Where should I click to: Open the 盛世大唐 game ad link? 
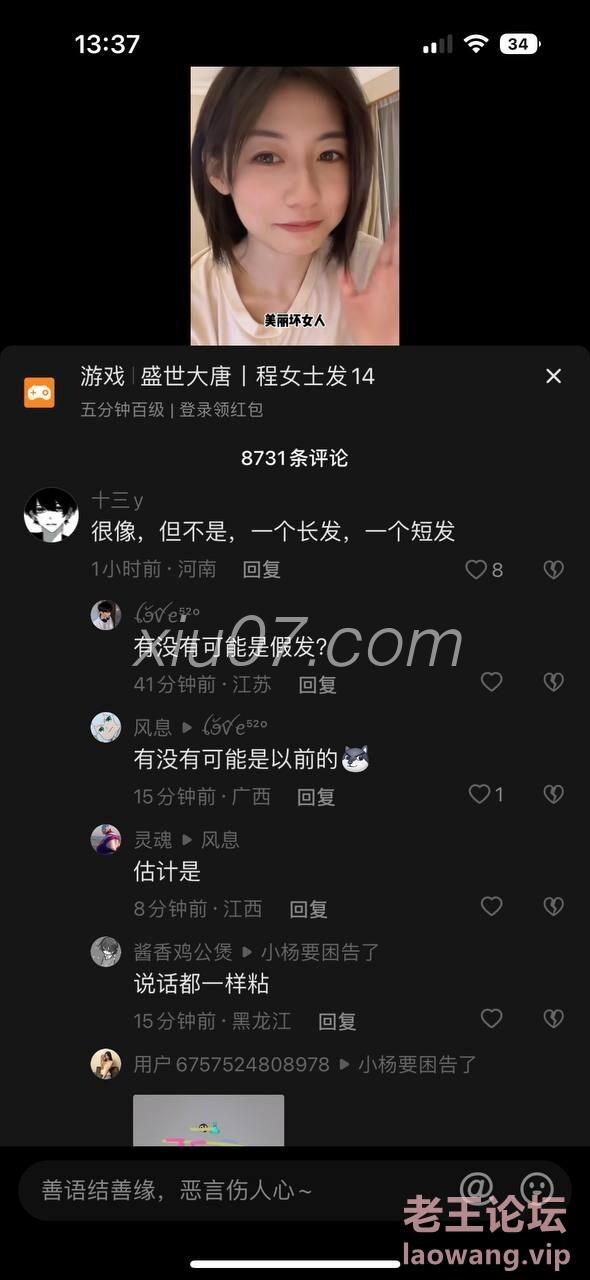228,376
